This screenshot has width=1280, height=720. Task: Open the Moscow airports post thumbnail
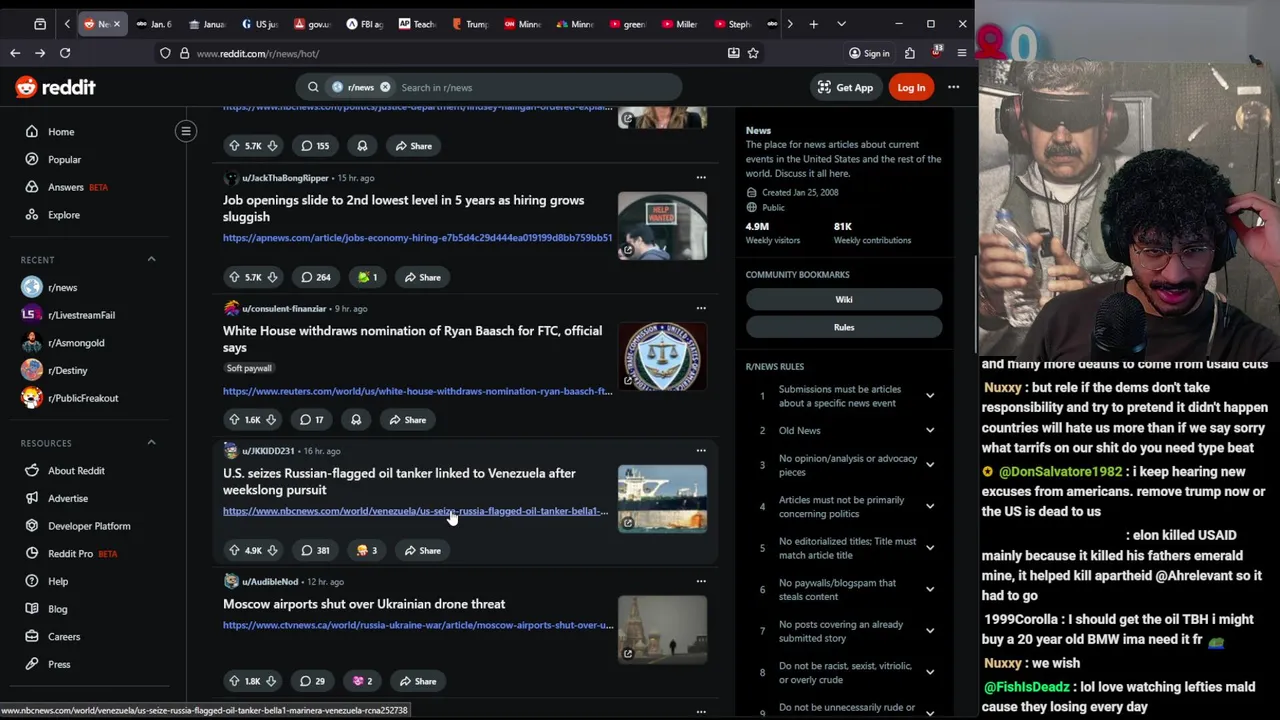pos(662,629)
